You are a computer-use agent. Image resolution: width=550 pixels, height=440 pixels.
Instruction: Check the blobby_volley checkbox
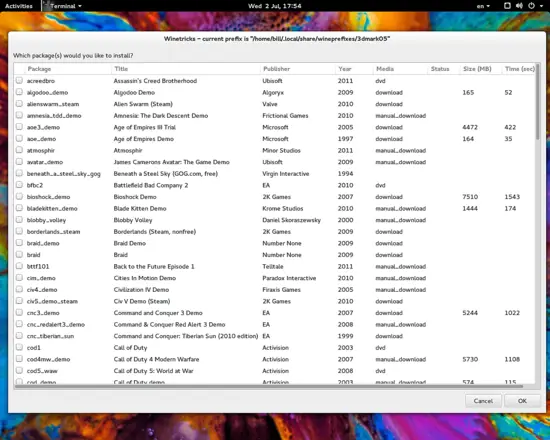[19, 220]
